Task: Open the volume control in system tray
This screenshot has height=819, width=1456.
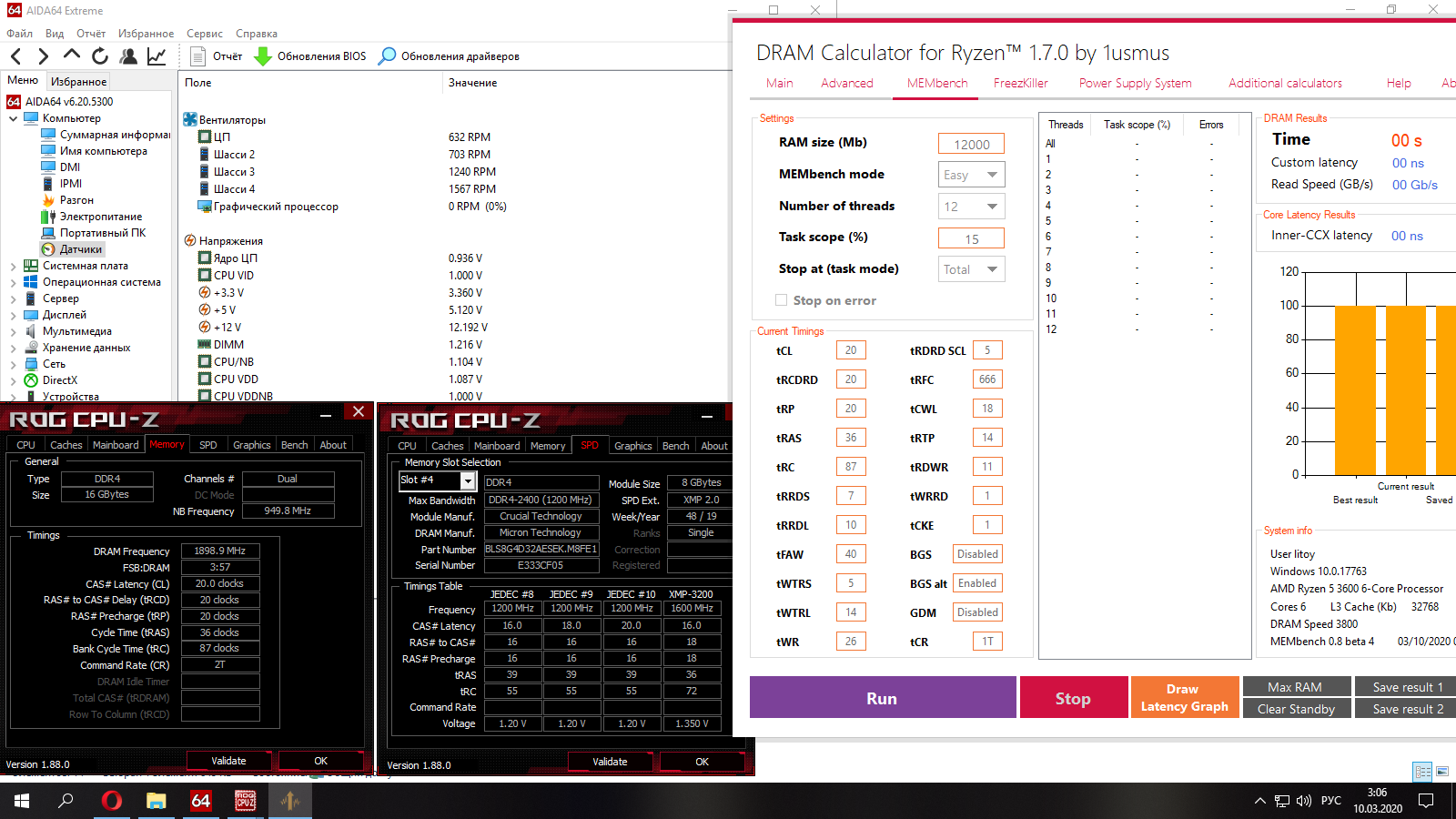Action: [x=1304, y=801]
